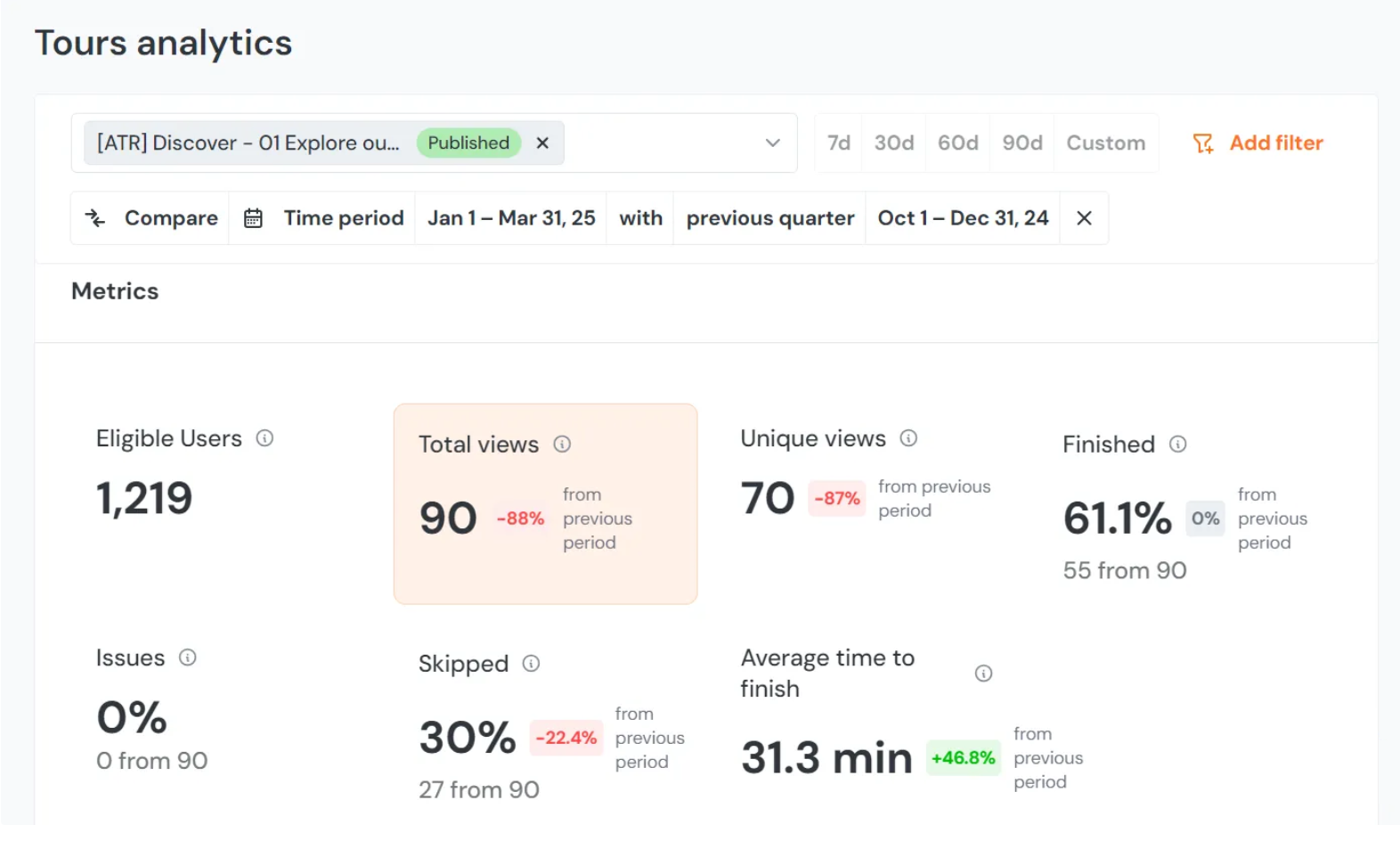Select the Total views metric card
1400x841 pixels.
[545, 504]
